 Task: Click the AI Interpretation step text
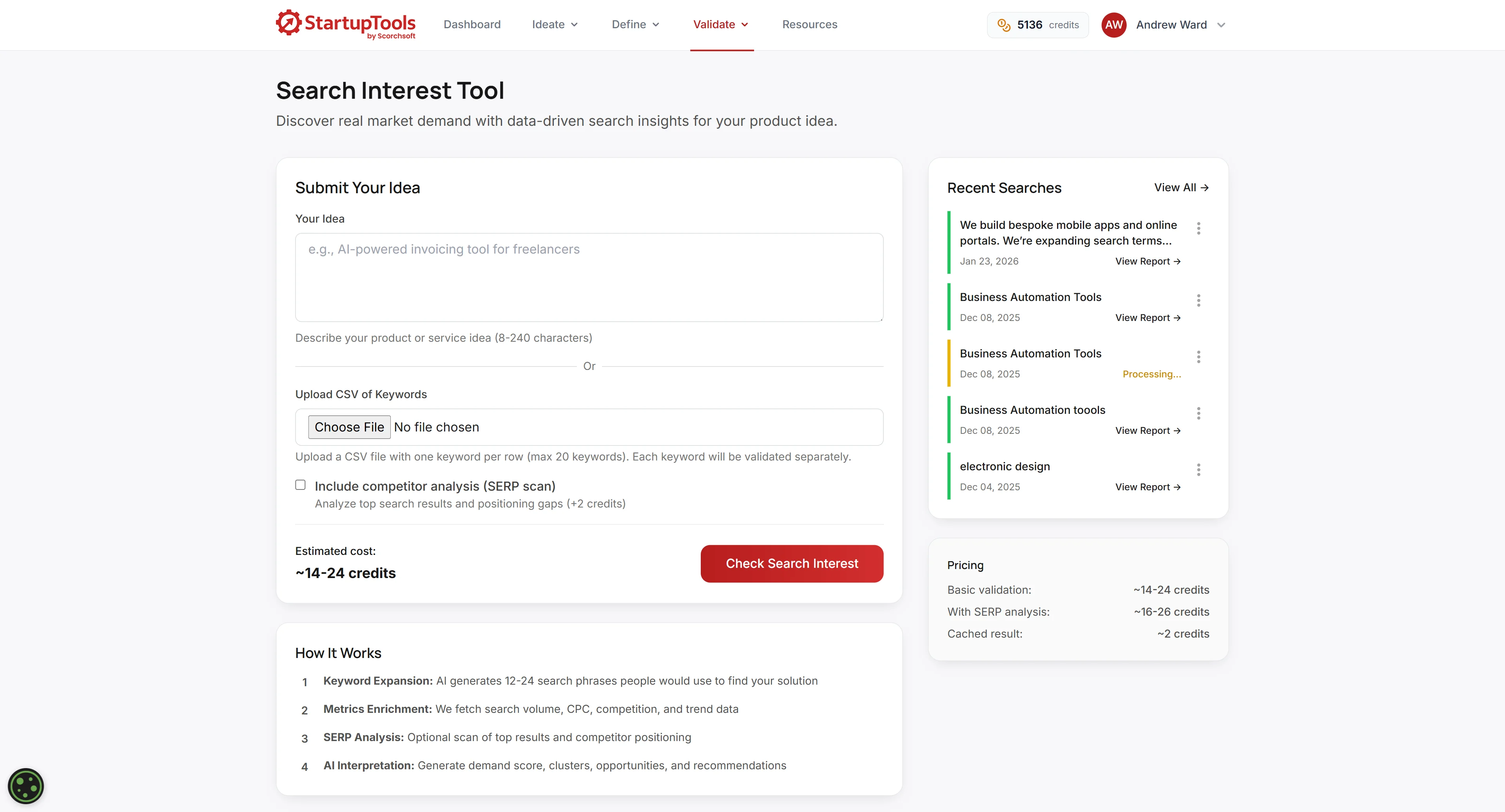[555, 765]
